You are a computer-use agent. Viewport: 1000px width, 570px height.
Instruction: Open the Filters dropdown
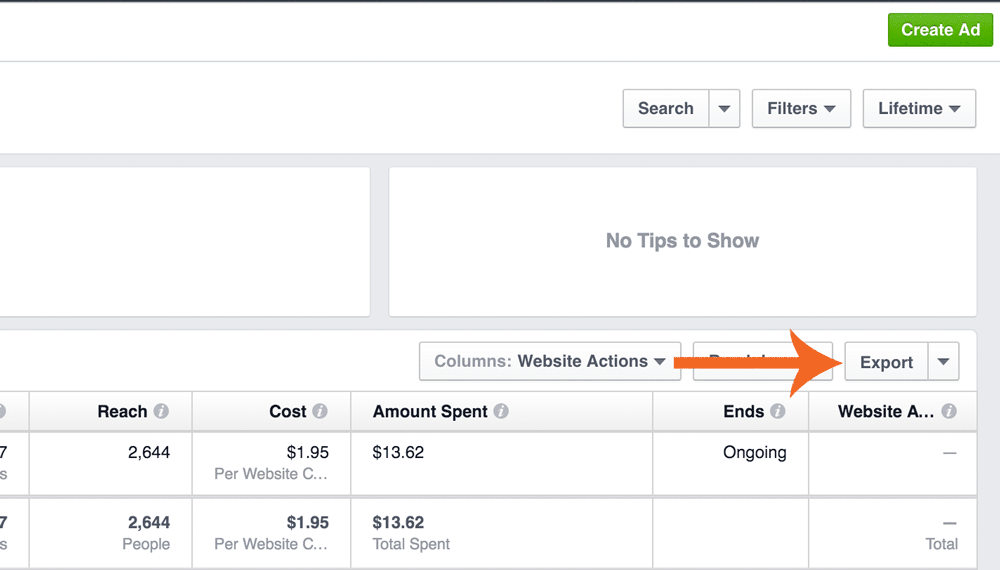click(801, 108)
